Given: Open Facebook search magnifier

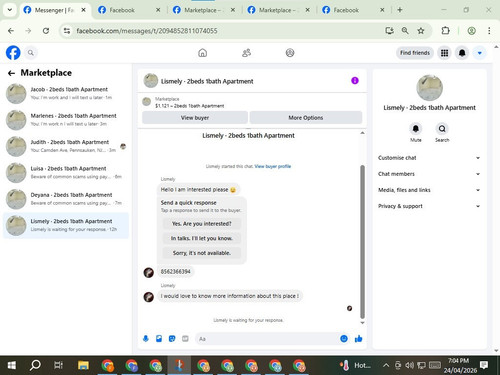Looking at the screenshot, I should (31, 53).
